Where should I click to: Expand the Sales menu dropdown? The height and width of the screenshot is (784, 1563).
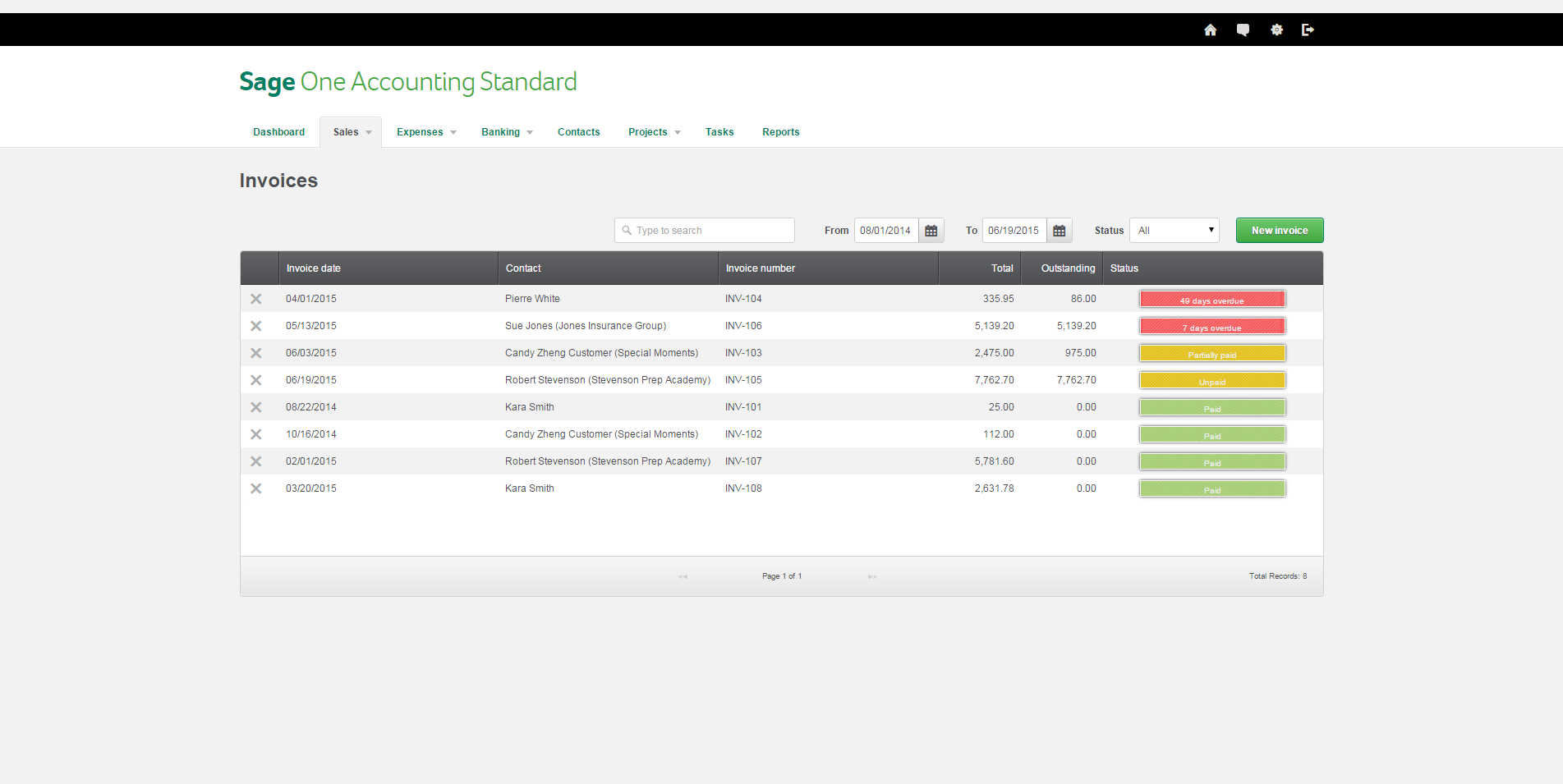click(351, 131)
